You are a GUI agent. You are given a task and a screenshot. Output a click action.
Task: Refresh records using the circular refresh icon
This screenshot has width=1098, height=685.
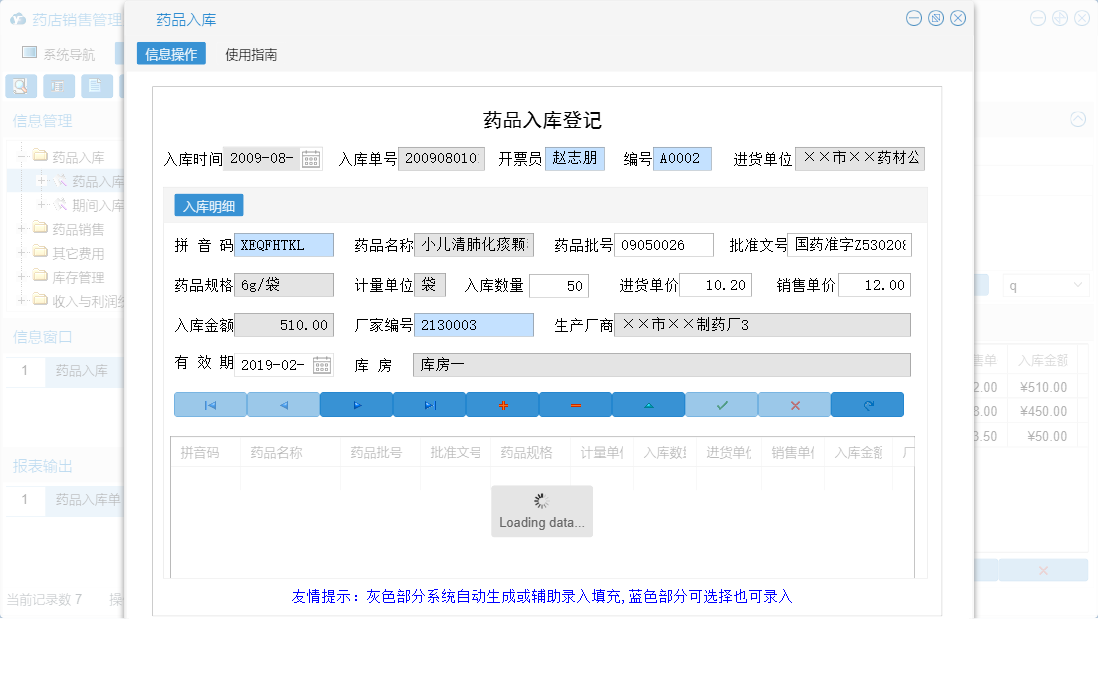pos(867,404)
